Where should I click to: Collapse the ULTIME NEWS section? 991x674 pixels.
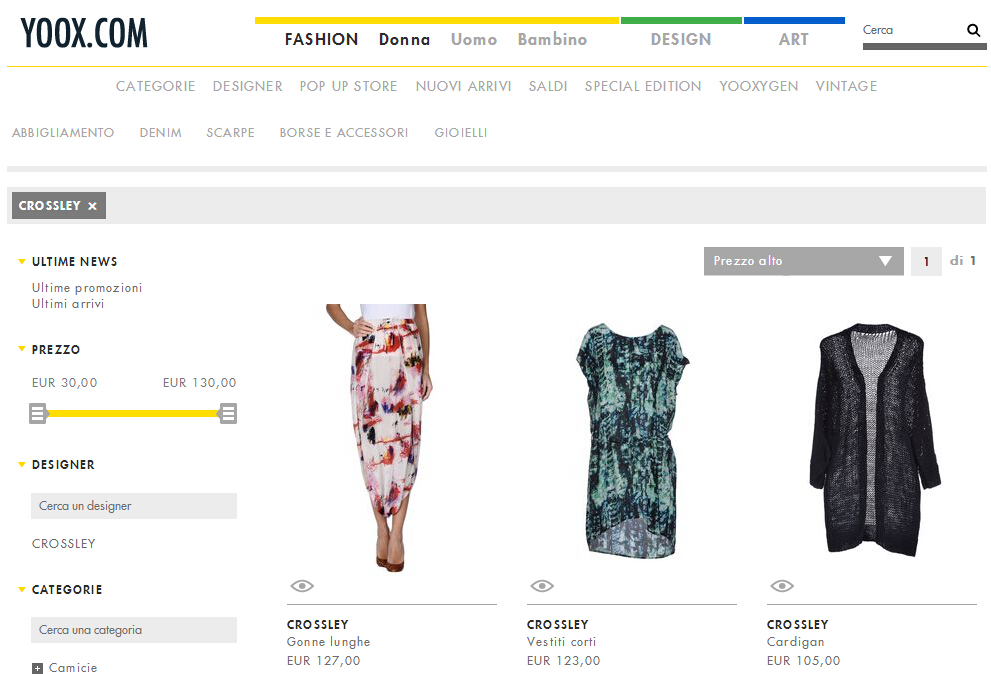click(x=21, y=262)
